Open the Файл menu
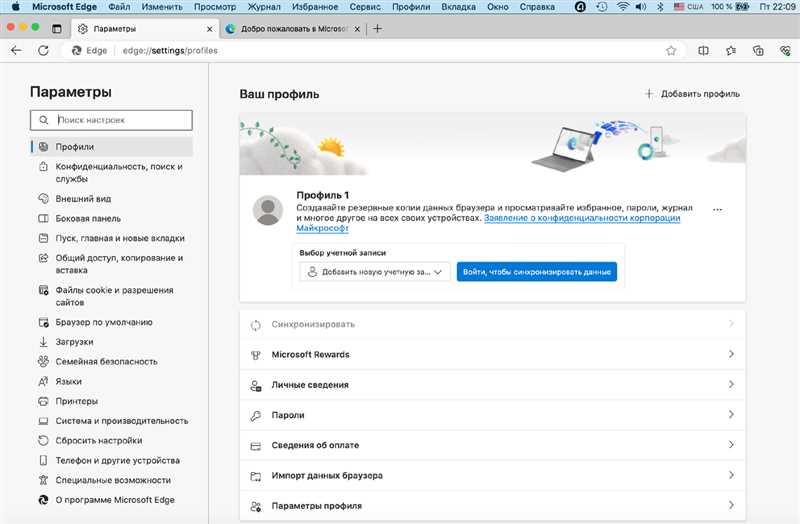Screen dimensions: 800x524 pos(119,7)
